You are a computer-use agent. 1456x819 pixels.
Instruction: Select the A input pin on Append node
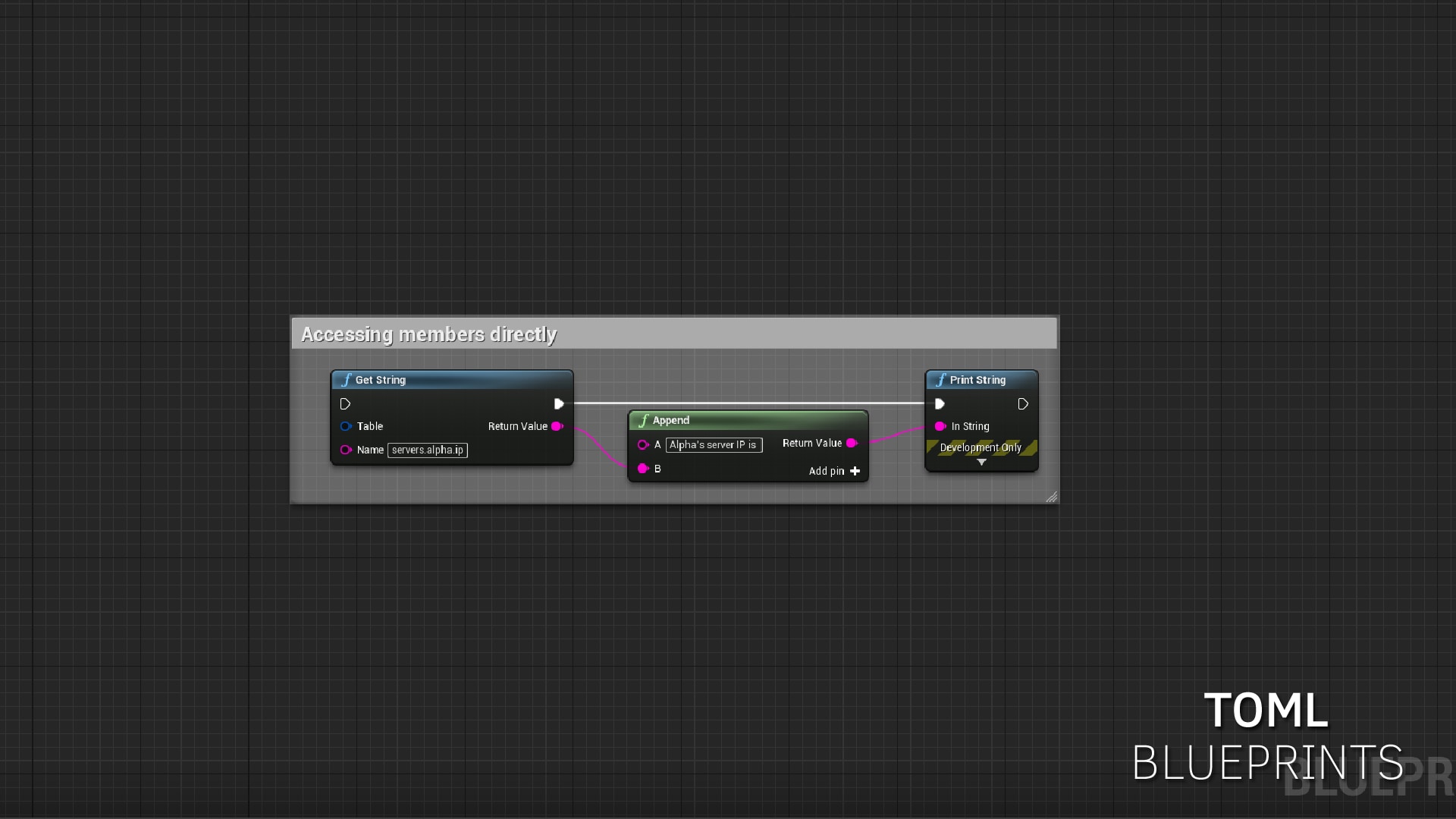(643, 444)
